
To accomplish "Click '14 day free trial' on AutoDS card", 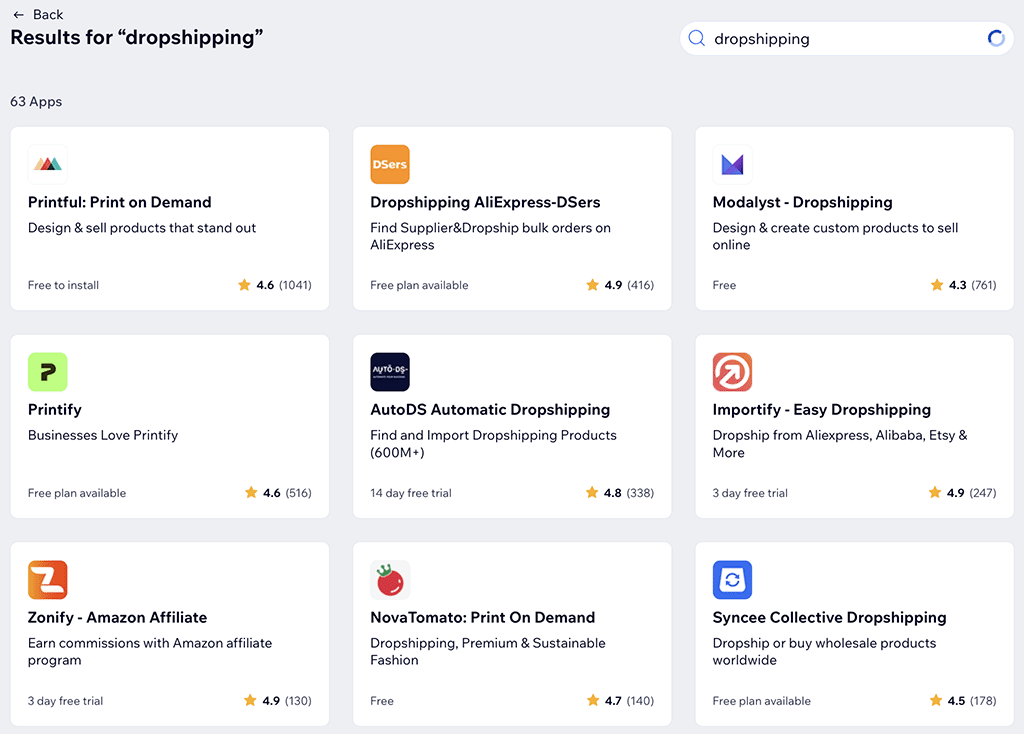I will [411, 493].
